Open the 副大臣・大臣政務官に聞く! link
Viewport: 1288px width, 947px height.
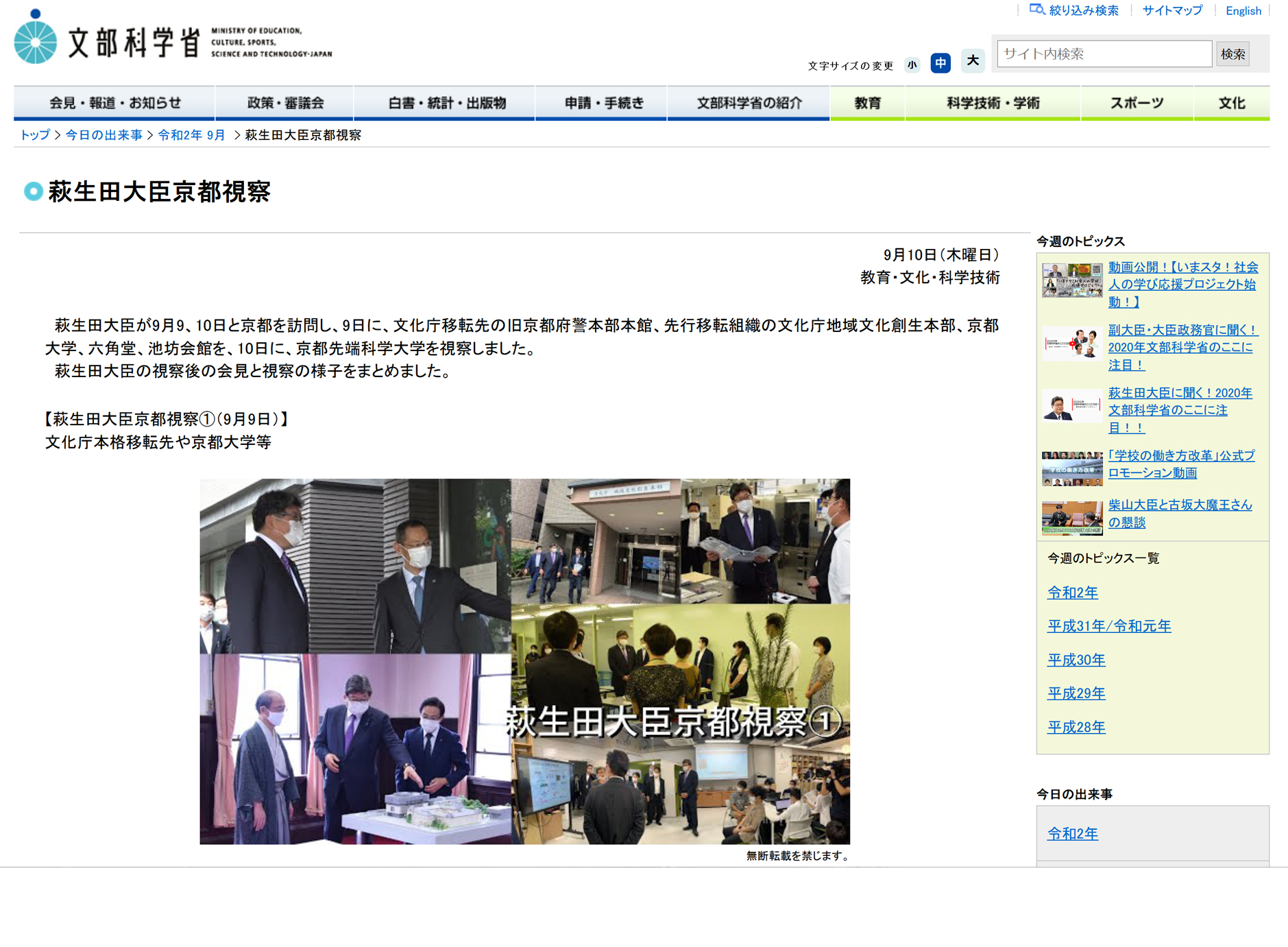coord(1182,347)
